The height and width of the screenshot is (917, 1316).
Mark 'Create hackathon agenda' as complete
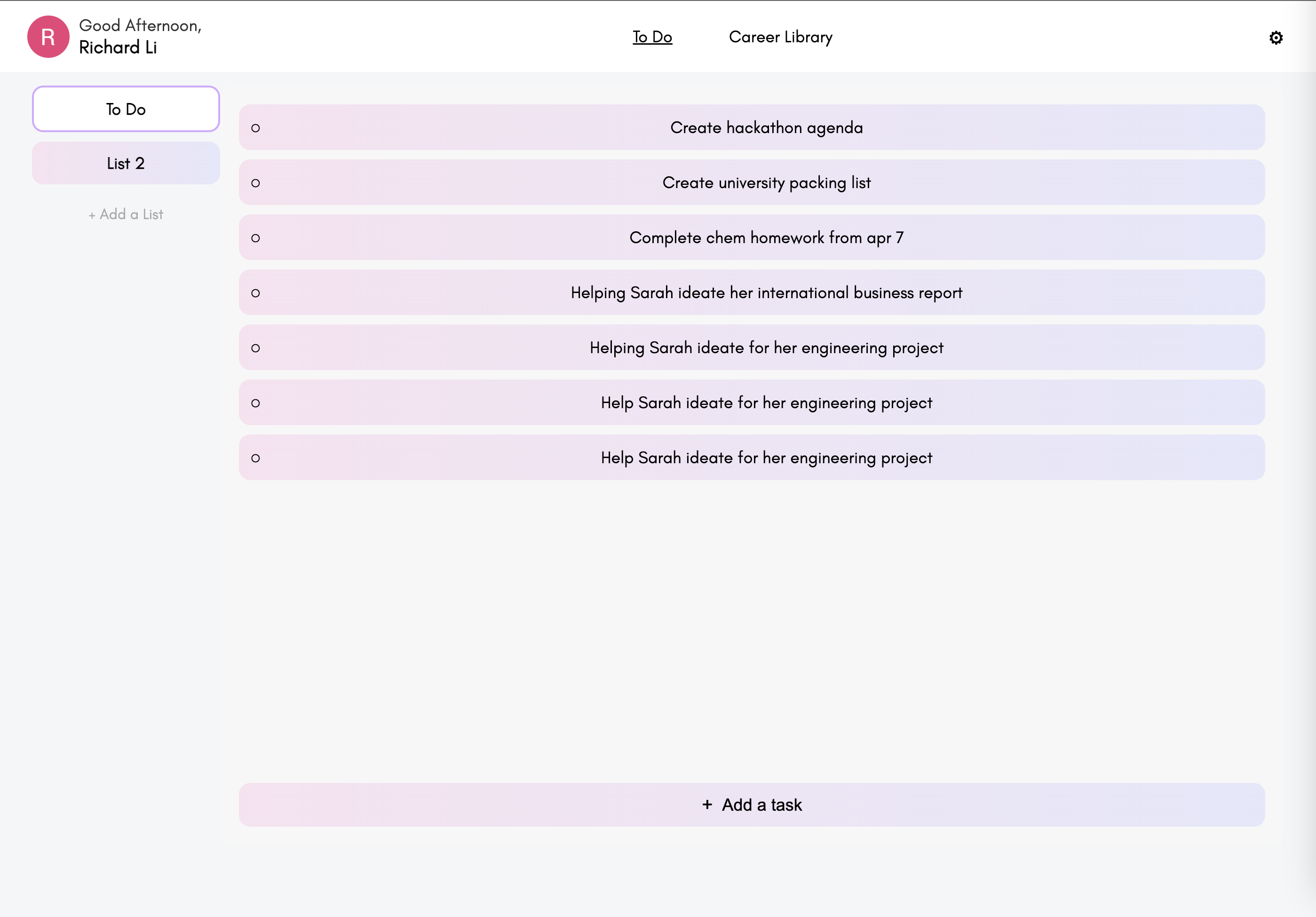click(256, 128)
